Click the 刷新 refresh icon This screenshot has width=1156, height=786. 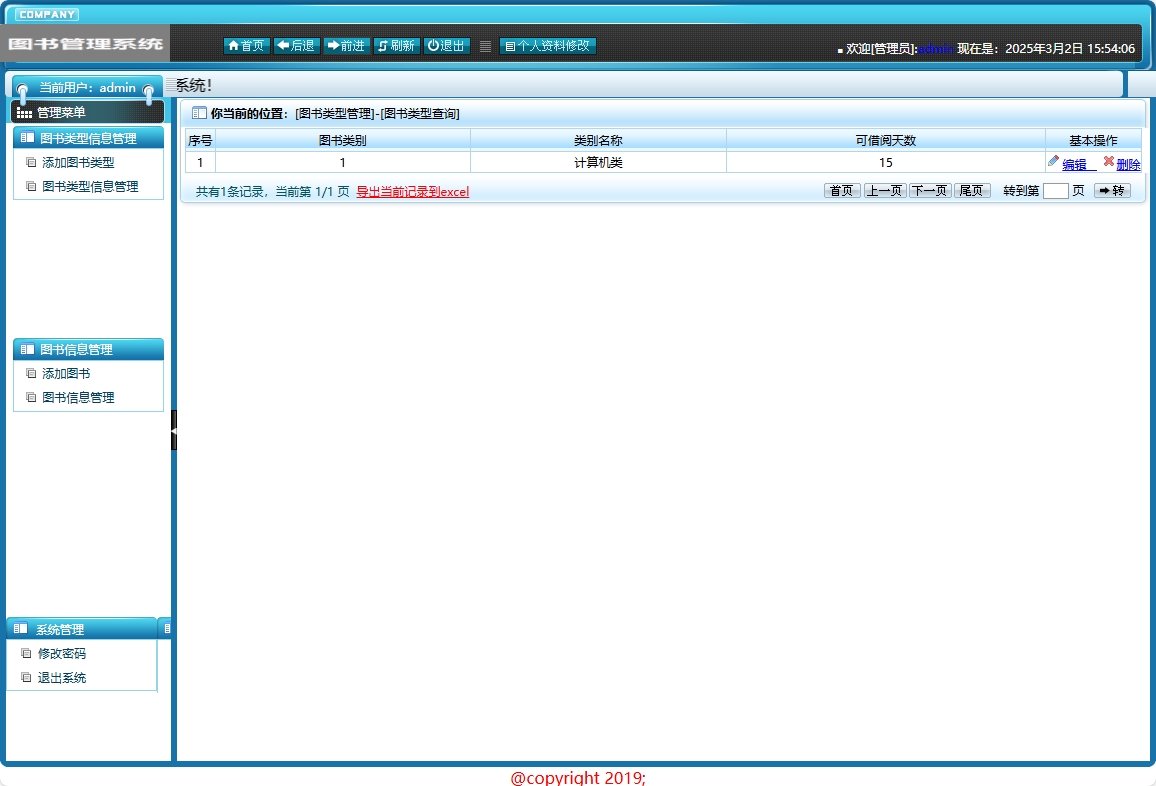[x=381, y=45]
